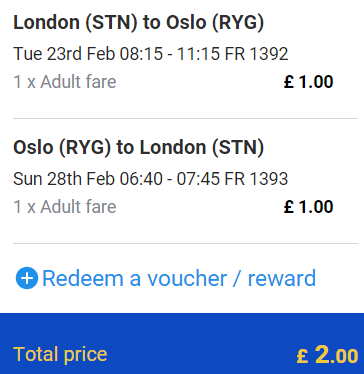Click the Tue 23rd Feb departure date
Viewport: 364px width, 374px height.
[64, 54]
